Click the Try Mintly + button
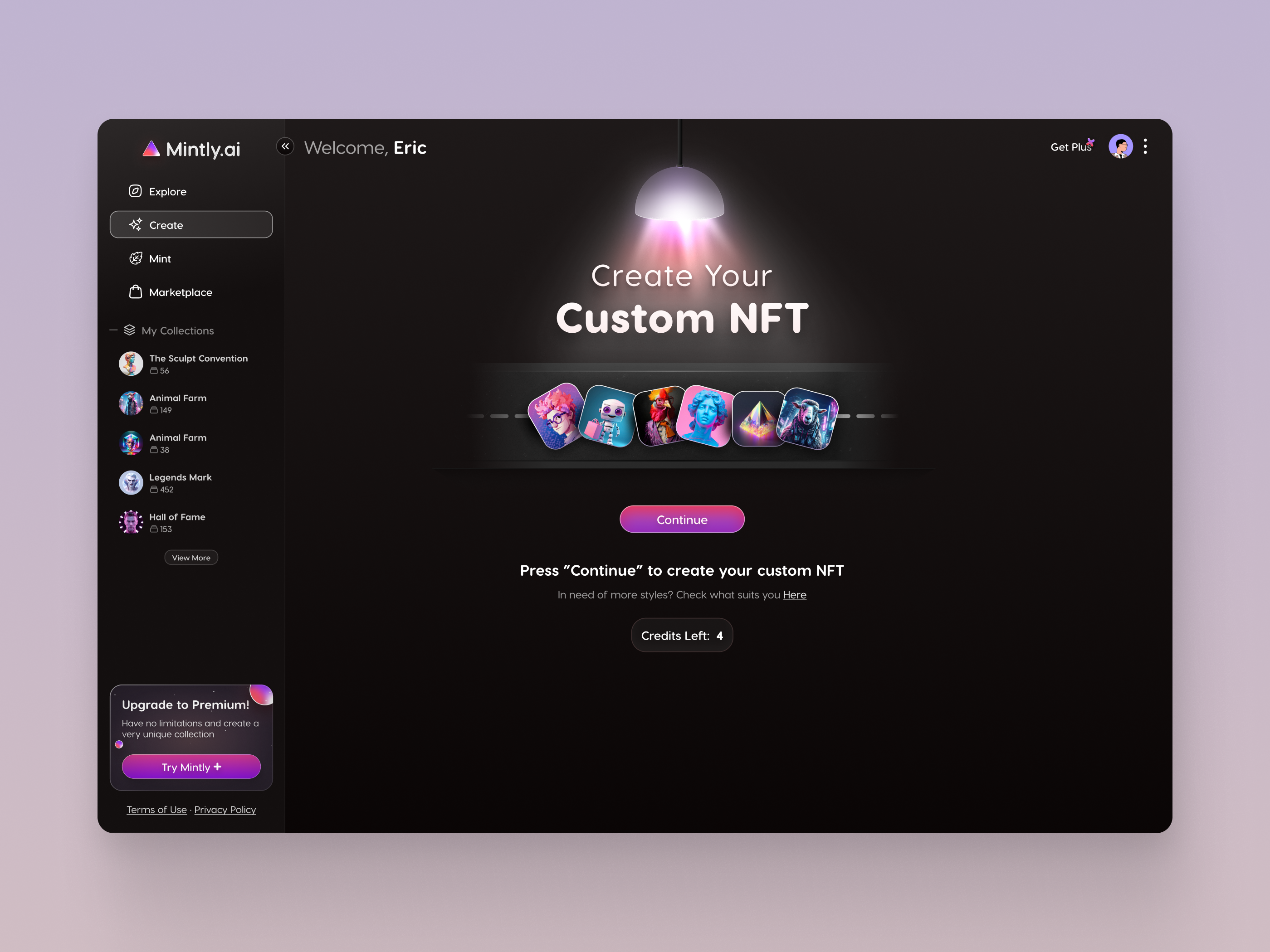The height and width of the screenshot is (952, 1270). [x=191, y=767]
